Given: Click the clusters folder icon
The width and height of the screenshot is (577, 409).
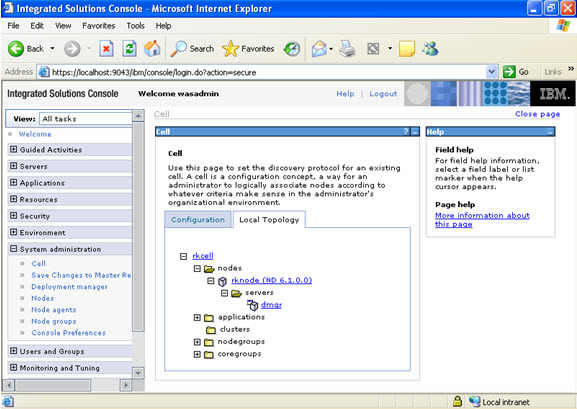Looking at the screenshot, I should point(211,329).
